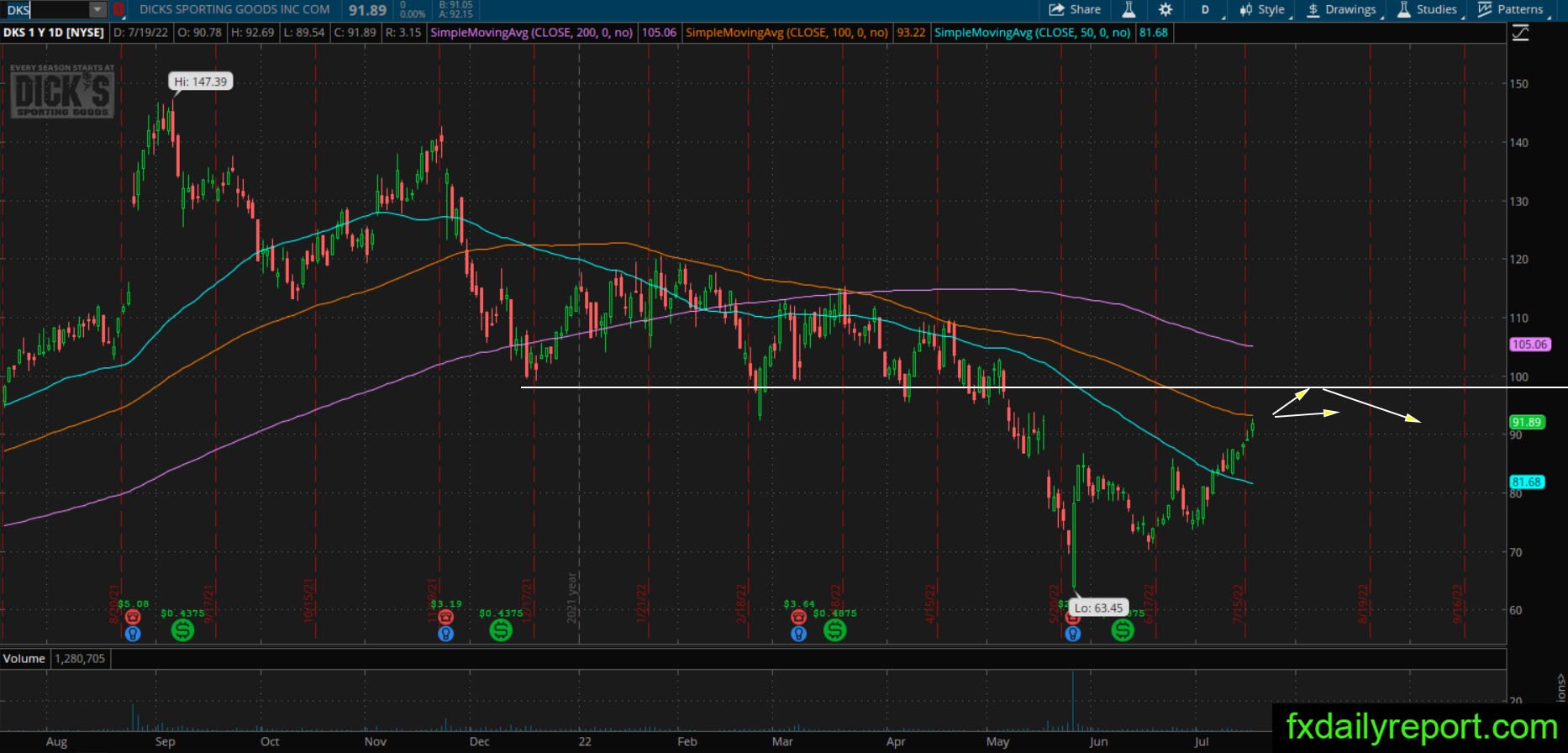Click the DICKS SPORTING GOODS INC COM title
The width and height of the screenshot is (1568, 753).
click(234, 10)
